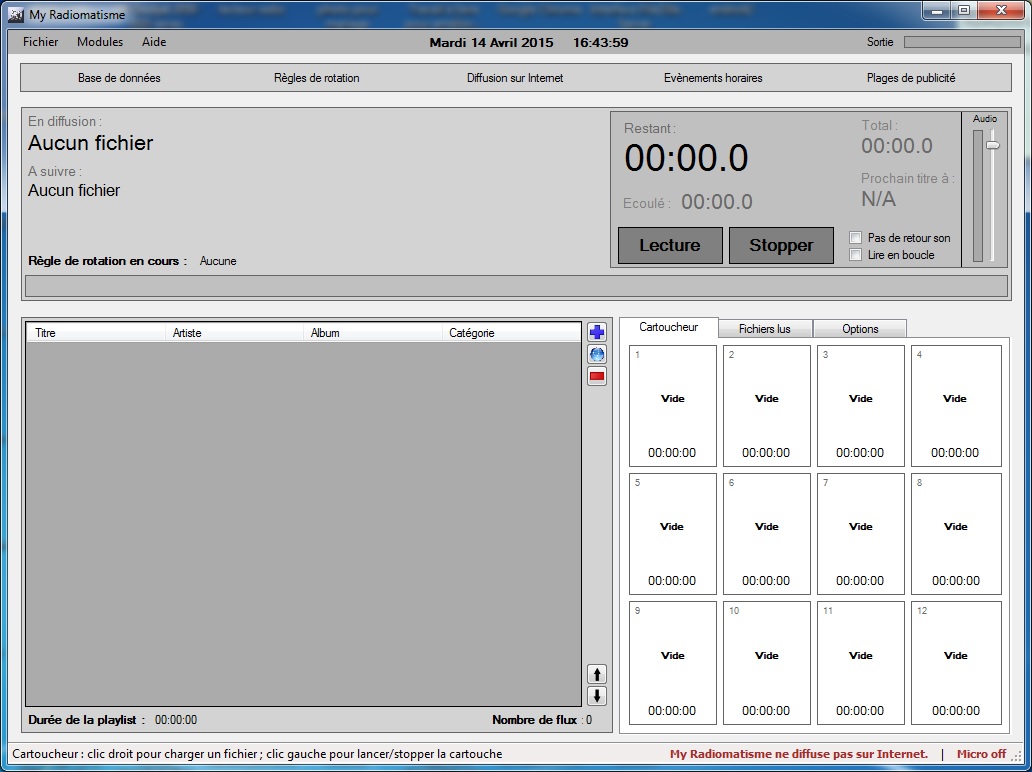This screenshot has width=1032, height=772.
Task: Enable the Pas de retour son checkbox
Action: 855,238
